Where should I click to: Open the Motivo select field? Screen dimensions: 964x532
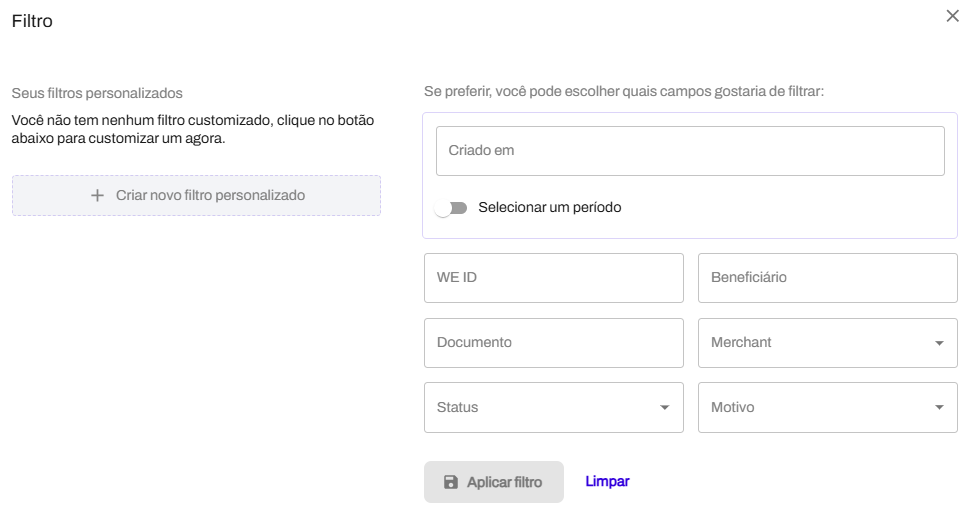[x=828, y=408]
